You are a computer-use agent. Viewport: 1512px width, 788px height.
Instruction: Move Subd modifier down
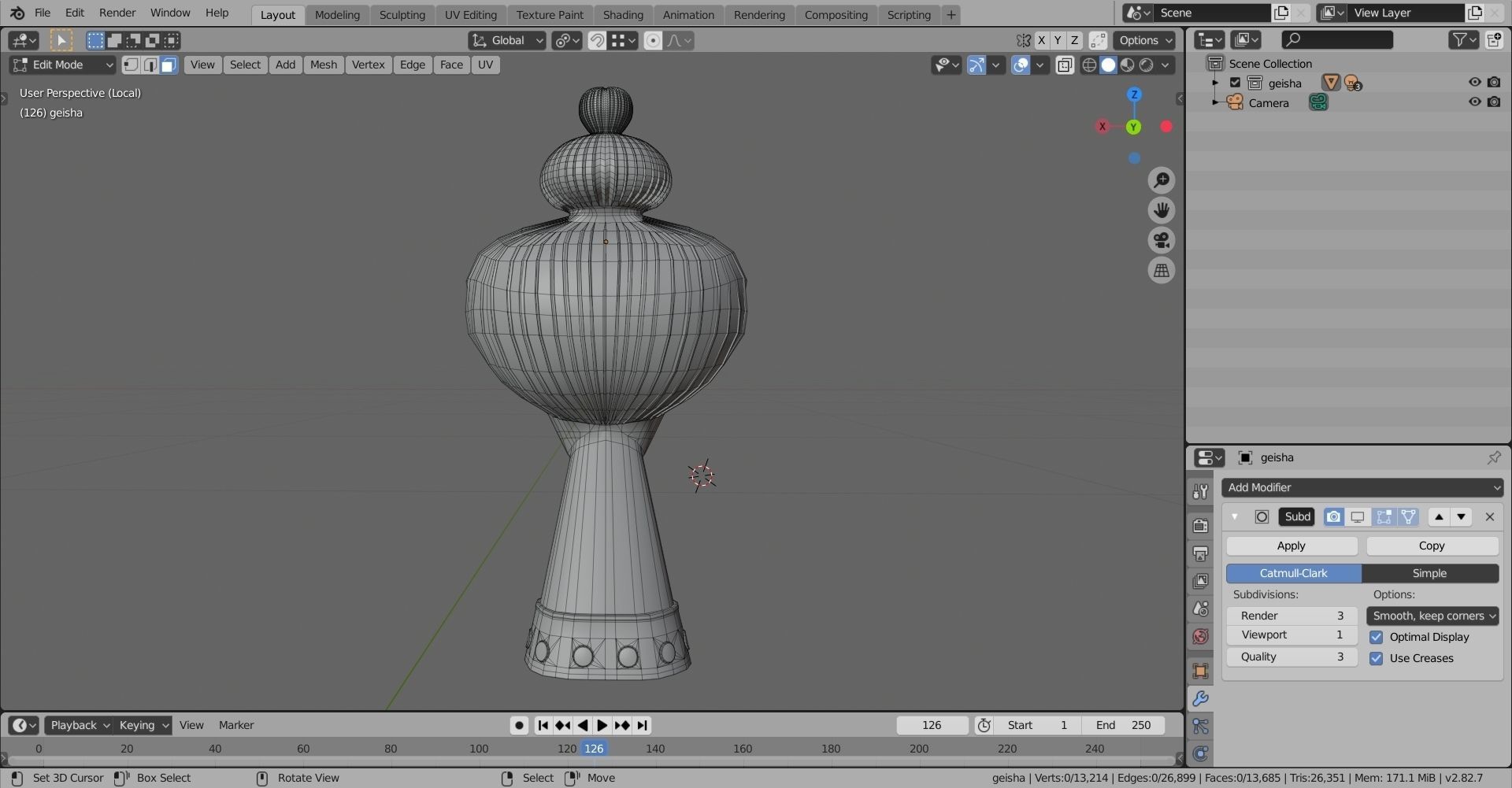pyautogui.click(x=1461, y=516)
